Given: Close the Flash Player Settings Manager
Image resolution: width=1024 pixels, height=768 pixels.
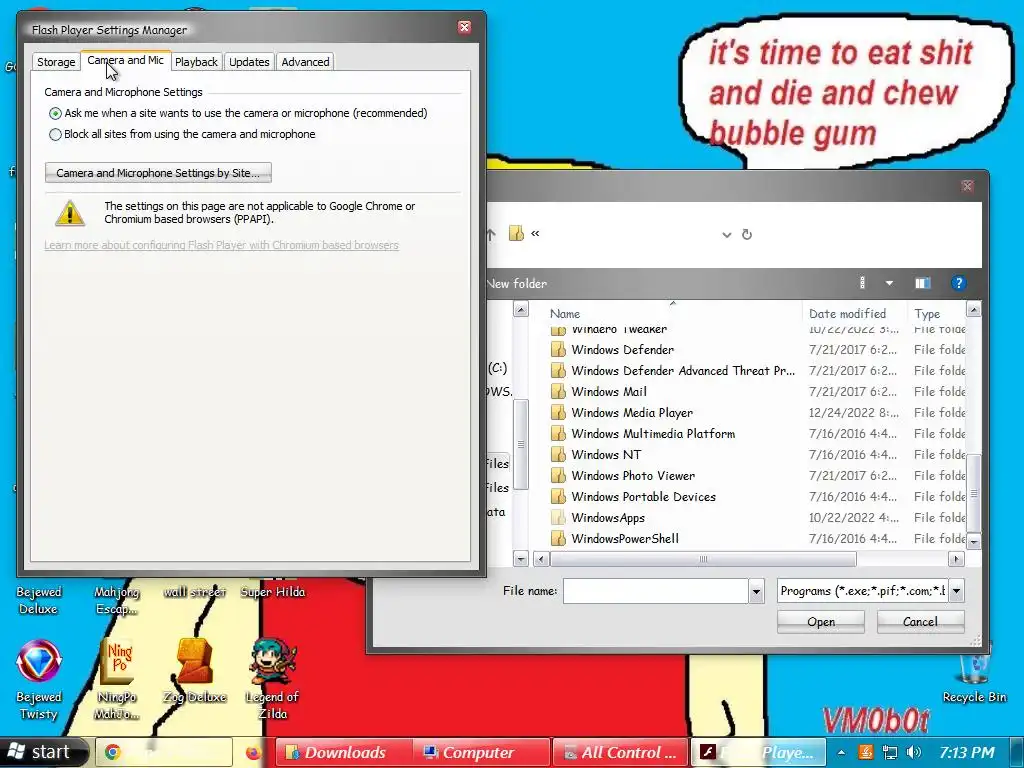Looking at the screenshot, I should click(464, 27).
